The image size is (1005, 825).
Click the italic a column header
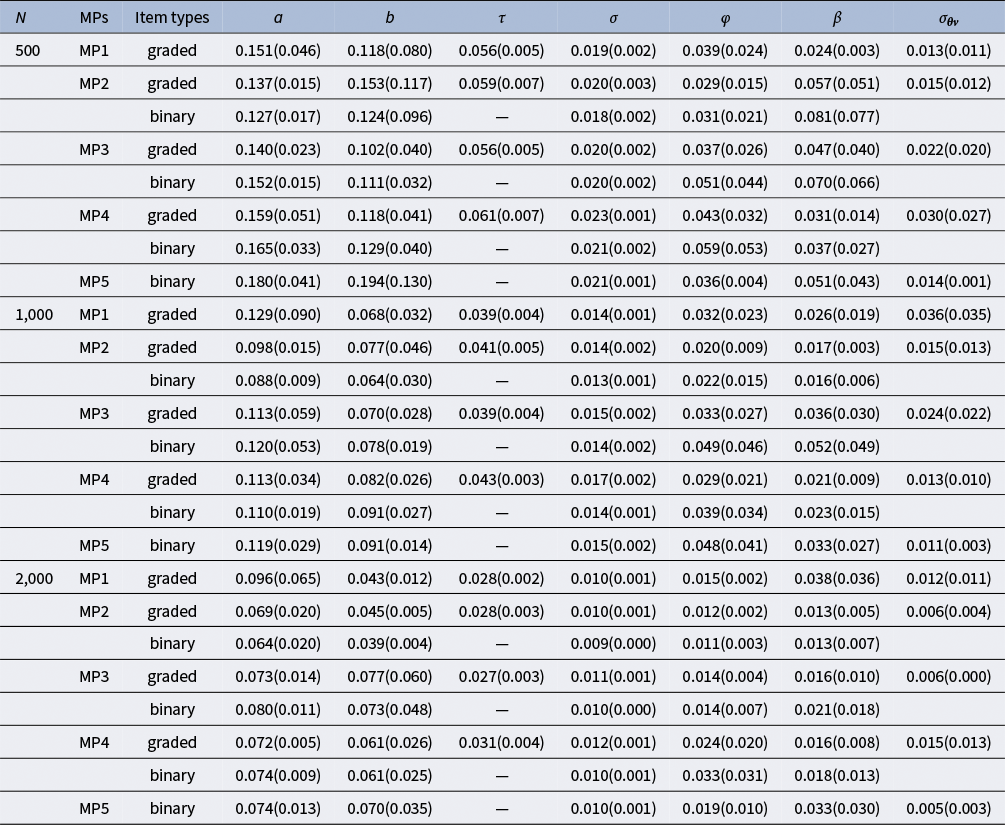[277, 18]
